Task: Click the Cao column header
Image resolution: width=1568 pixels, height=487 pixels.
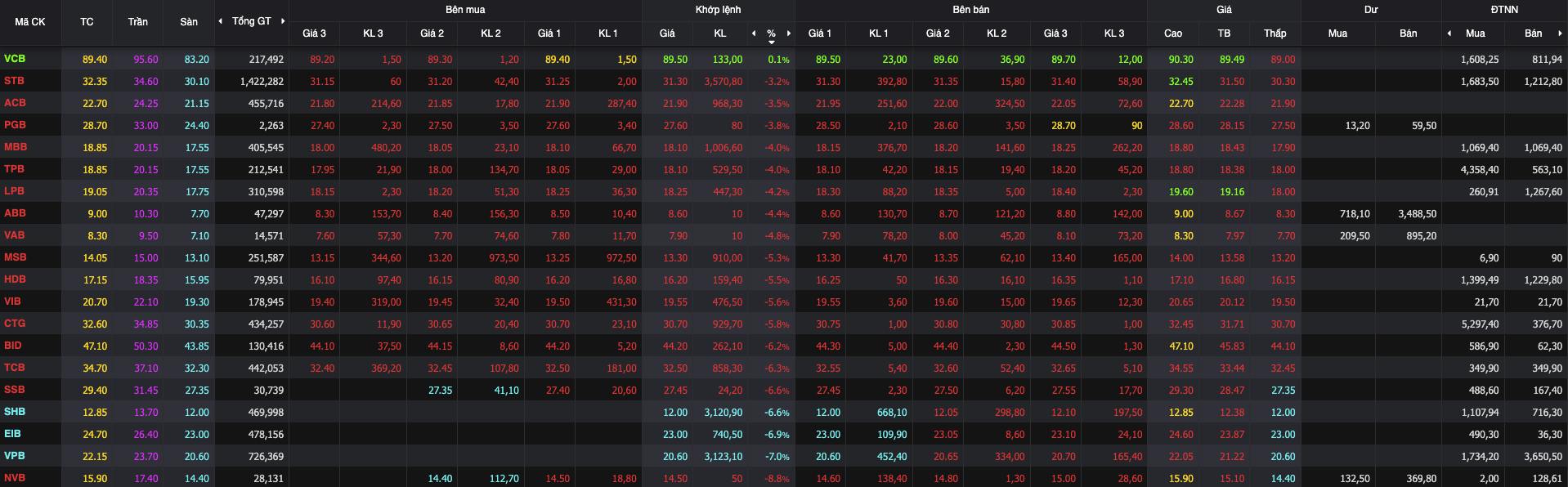Action: click(1173, 34)
